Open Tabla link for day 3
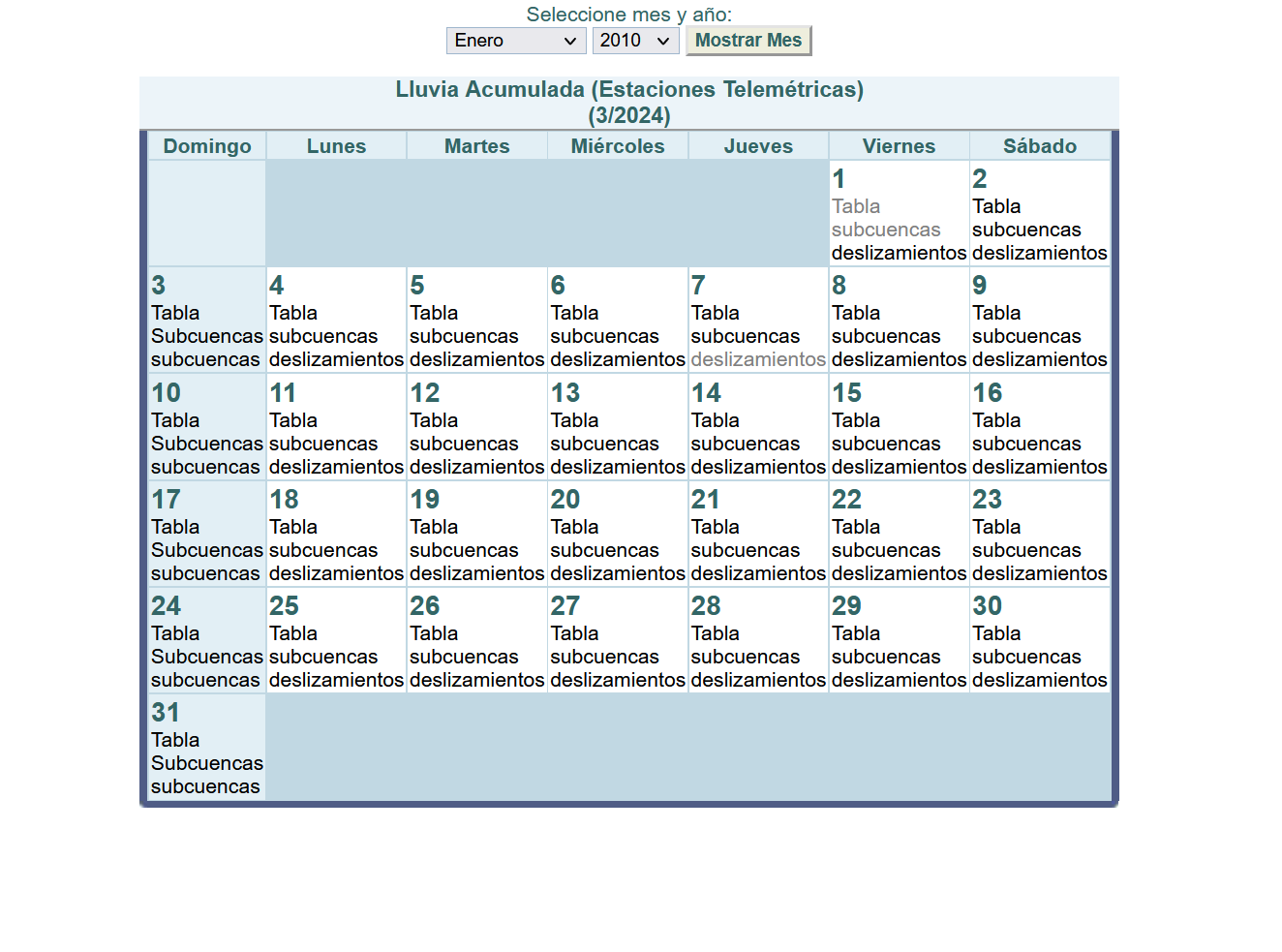This screenshot has height=952, width=1282. [175, 313]
